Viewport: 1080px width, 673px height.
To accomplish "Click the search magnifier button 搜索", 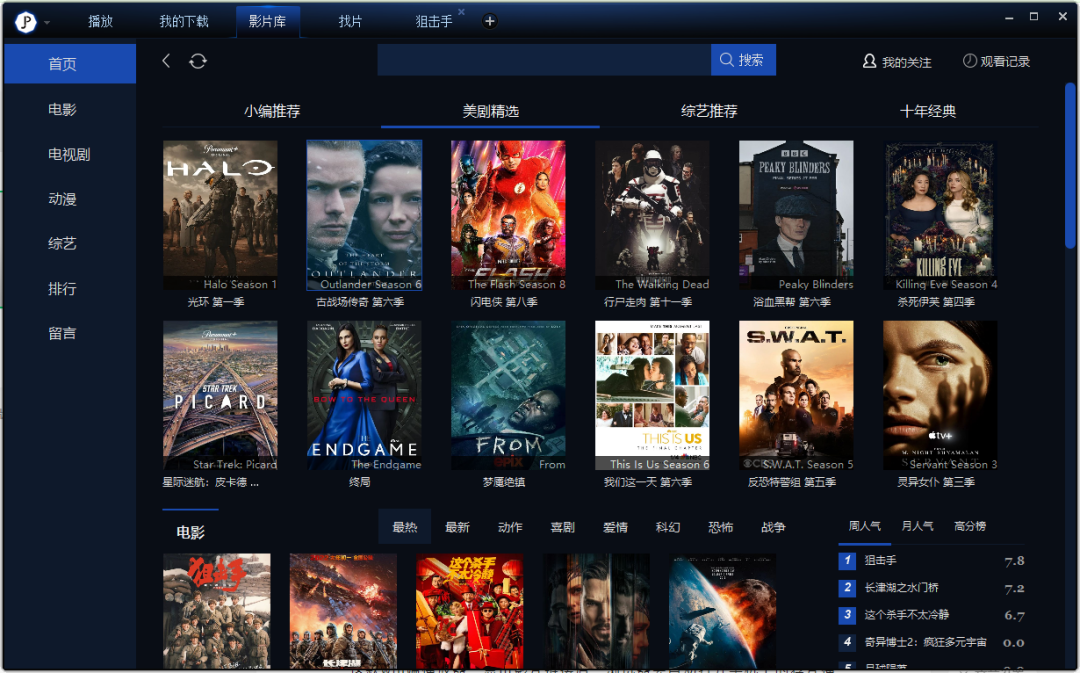I will pyautogui.click(x=743, y=60).
